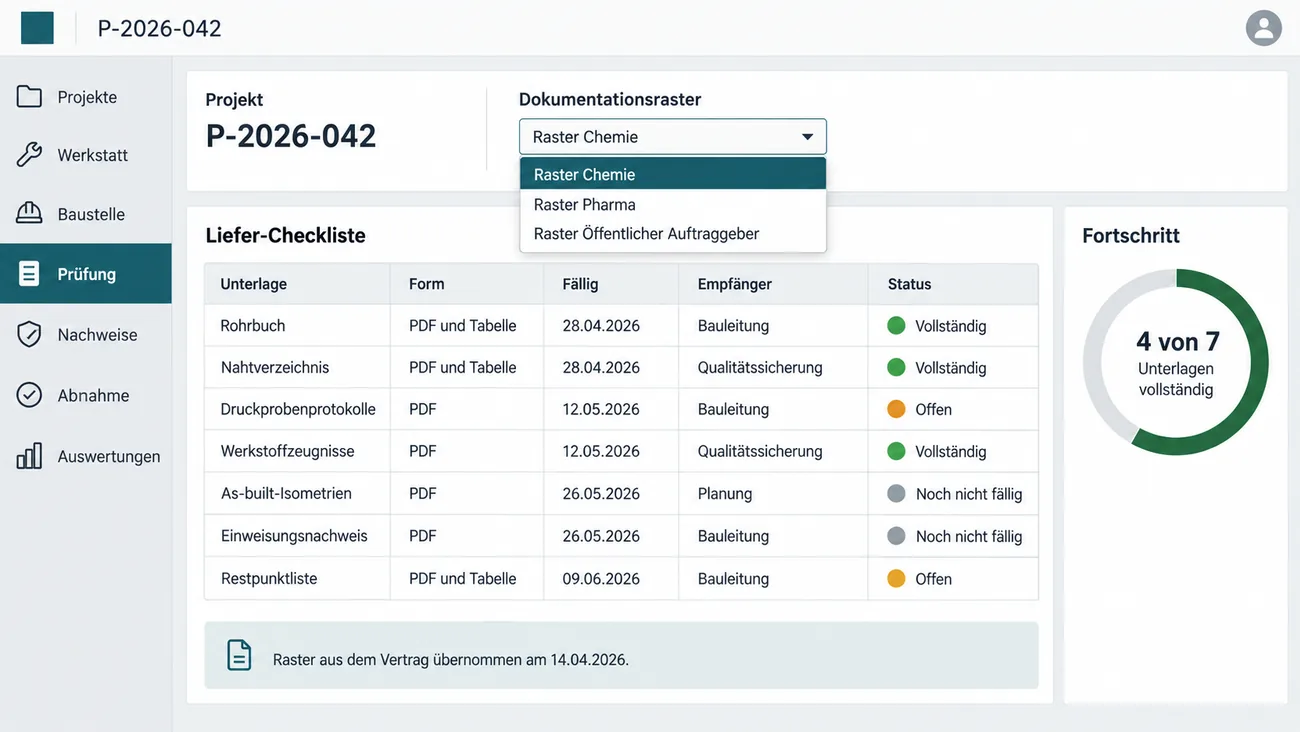Click the Fortschritt progress ring
Image resolution: width=1300 pixels, height=732 pixels.
click(1176, 362)
